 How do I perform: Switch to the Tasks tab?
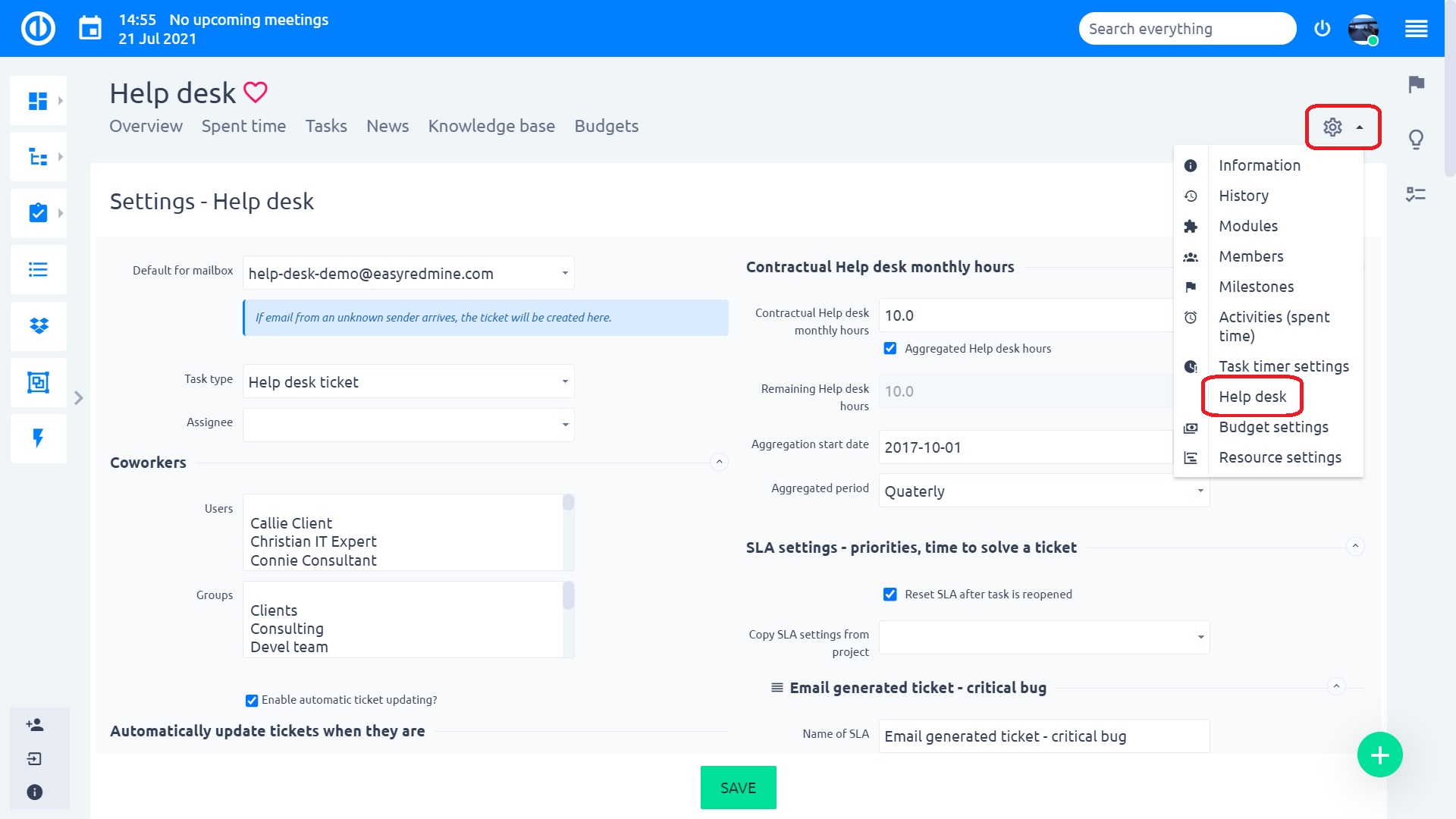click(326, 126)
